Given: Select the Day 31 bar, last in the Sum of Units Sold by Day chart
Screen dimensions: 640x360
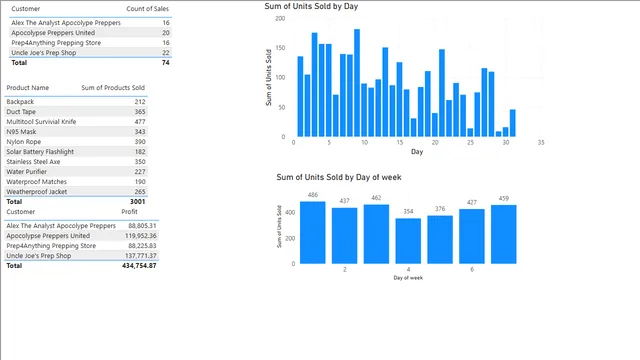Looking at the screenshot, I should pos(513,123).
